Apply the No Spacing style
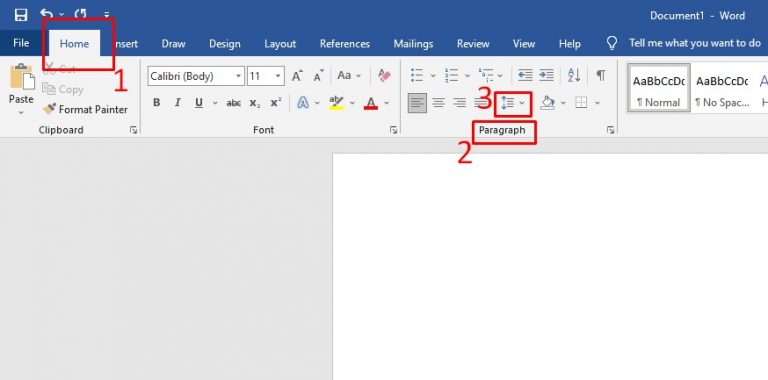The image size is (768, 380). click(722, 88)
